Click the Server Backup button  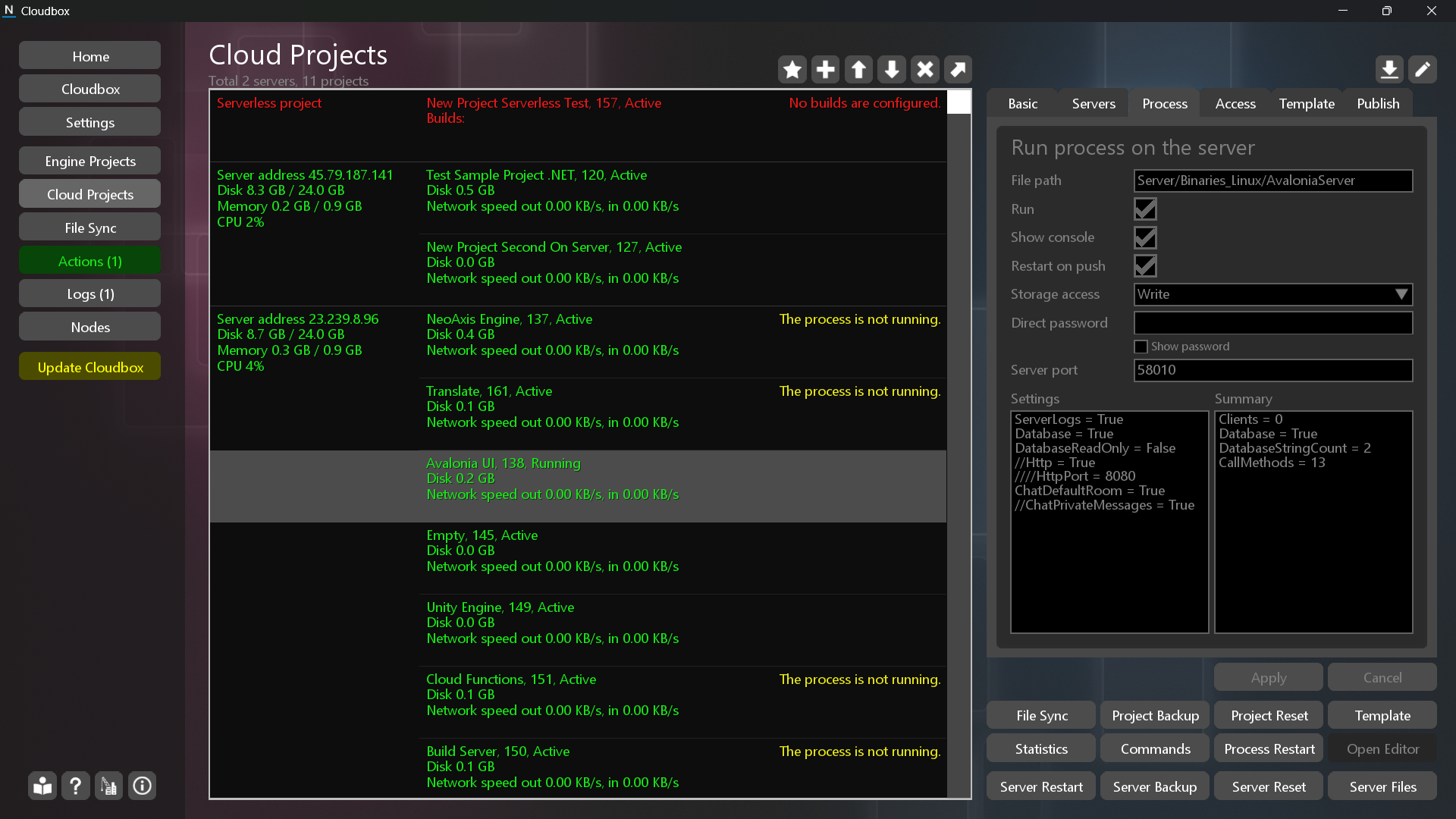tap(1155, 786)
